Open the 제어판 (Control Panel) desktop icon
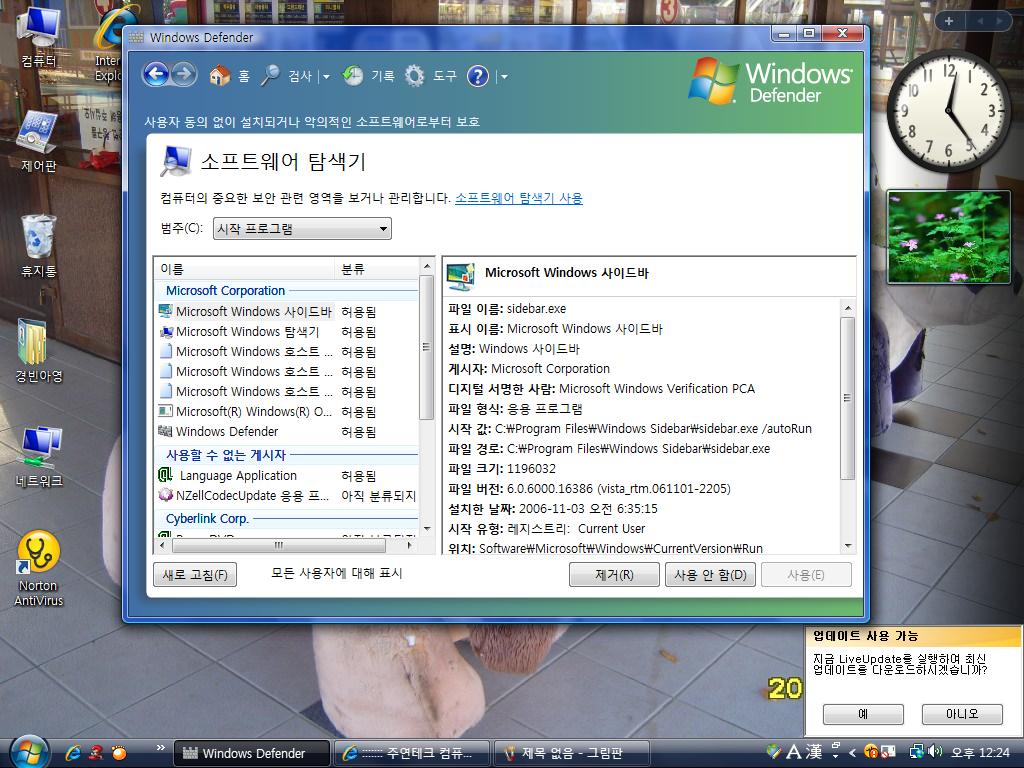The image size is (1024, 768). pyautogui.click(x=38, y=141)
